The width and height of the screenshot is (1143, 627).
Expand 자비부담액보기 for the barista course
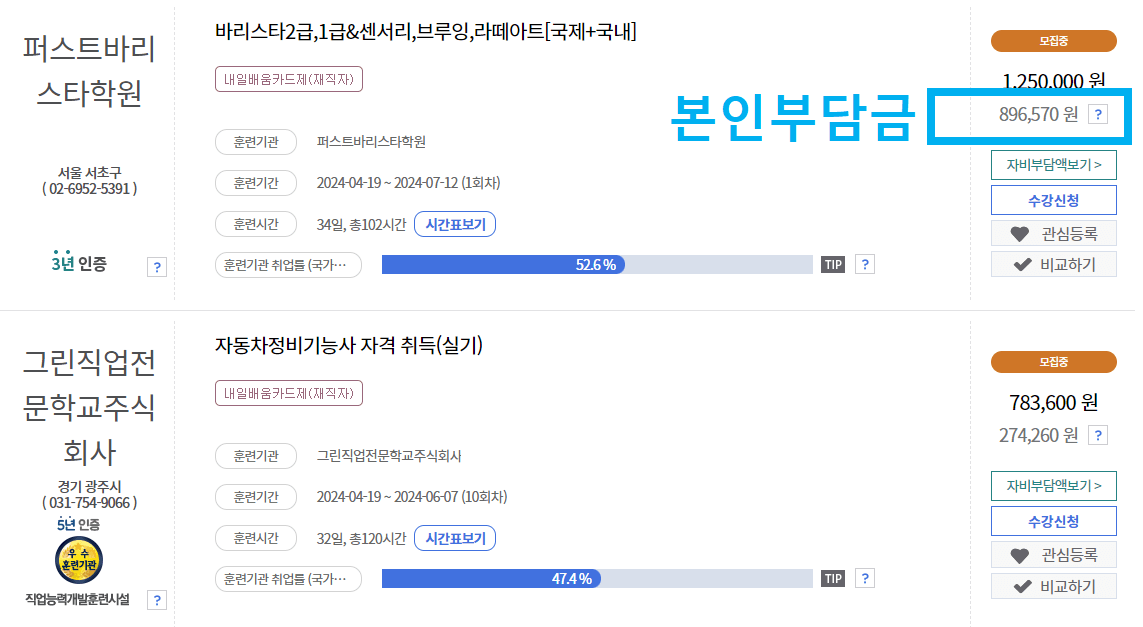click(1053, 164)
